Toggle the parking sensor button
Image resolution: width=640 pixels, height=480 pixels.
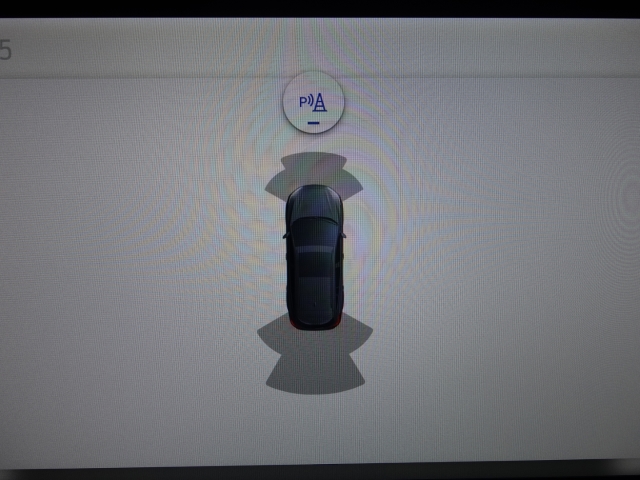coord(313,102)
